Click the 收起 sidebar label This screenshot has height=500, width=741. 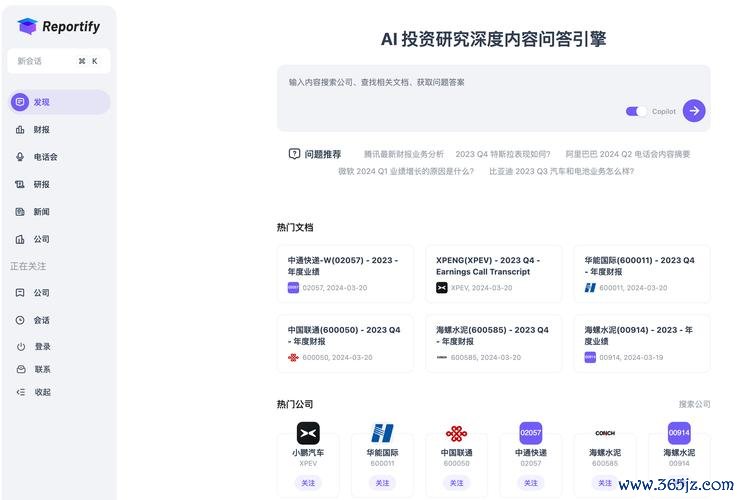[43, 392]
